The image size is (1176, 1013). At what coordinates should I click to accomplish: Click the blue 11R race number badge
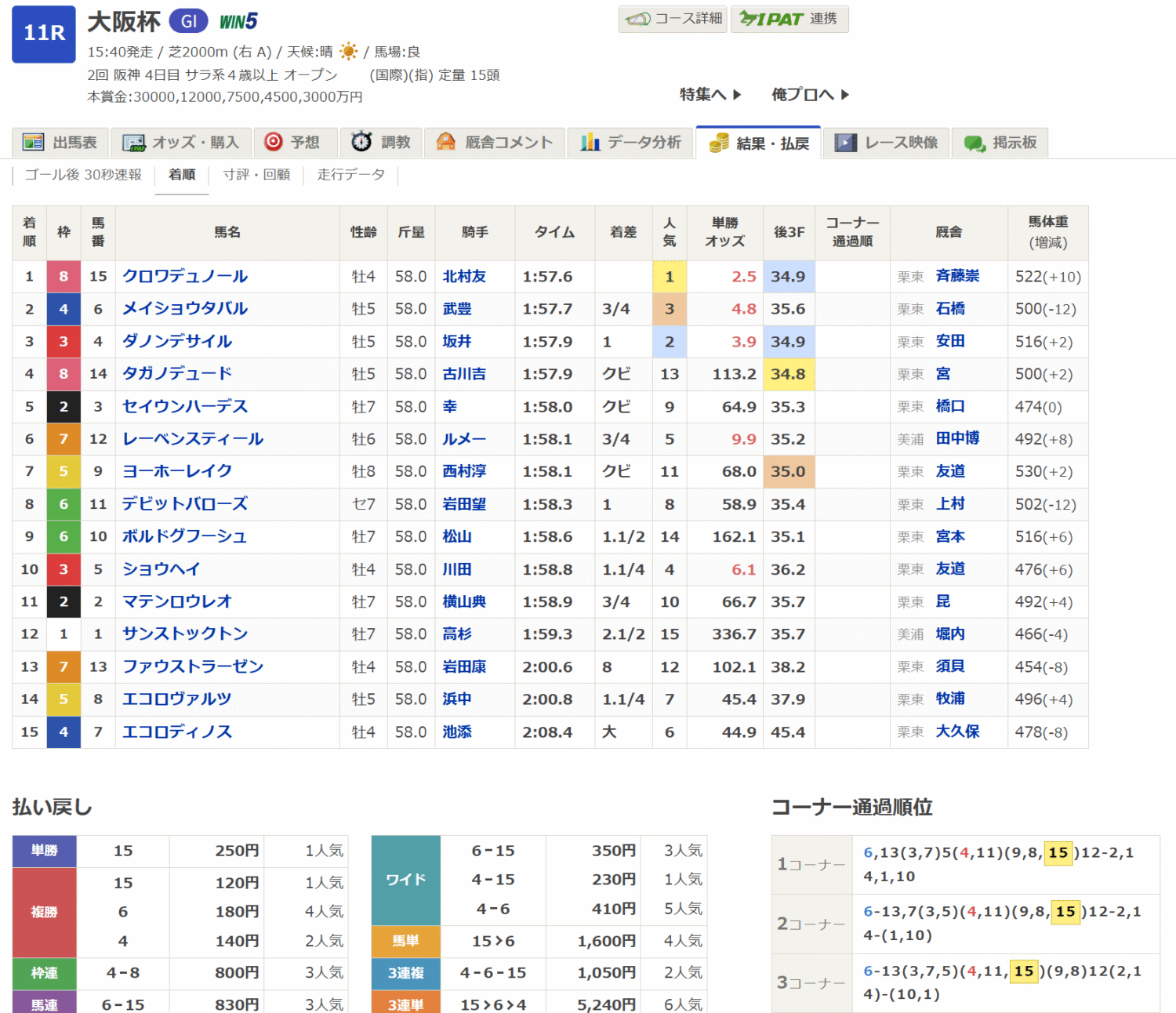pyautogui.click(x=44, y=34)
